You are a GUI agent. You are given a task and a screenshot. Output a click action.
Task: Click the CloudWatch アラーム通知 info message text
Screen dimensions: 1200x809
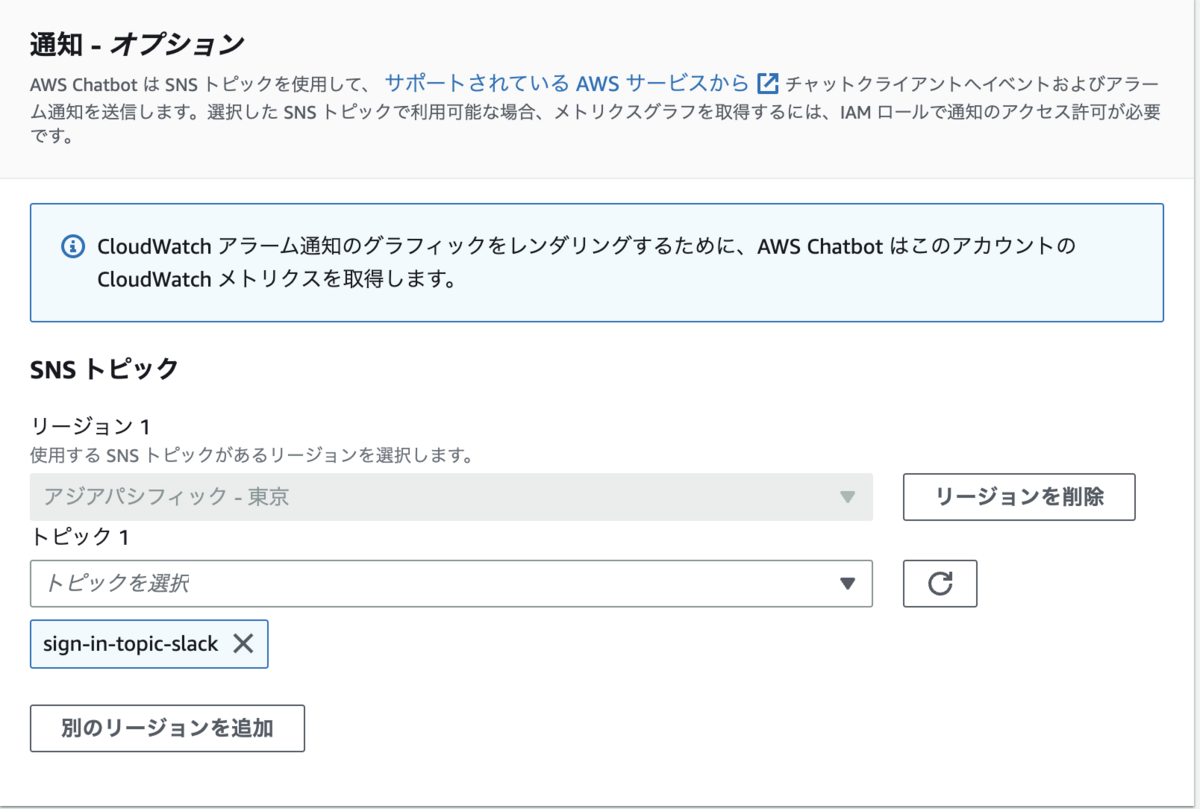pyautogui.click(x=586, y=262)
